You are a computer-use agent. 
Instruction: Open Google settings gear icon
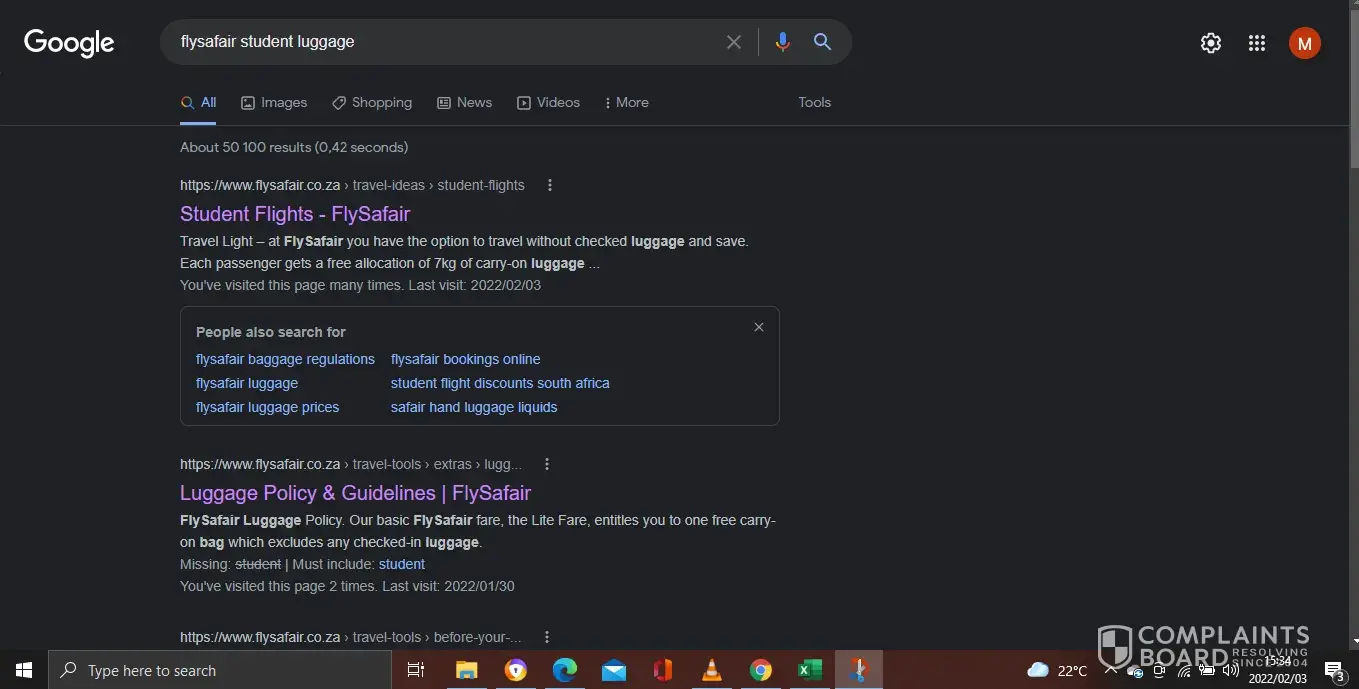click(x=1210, y=43)
